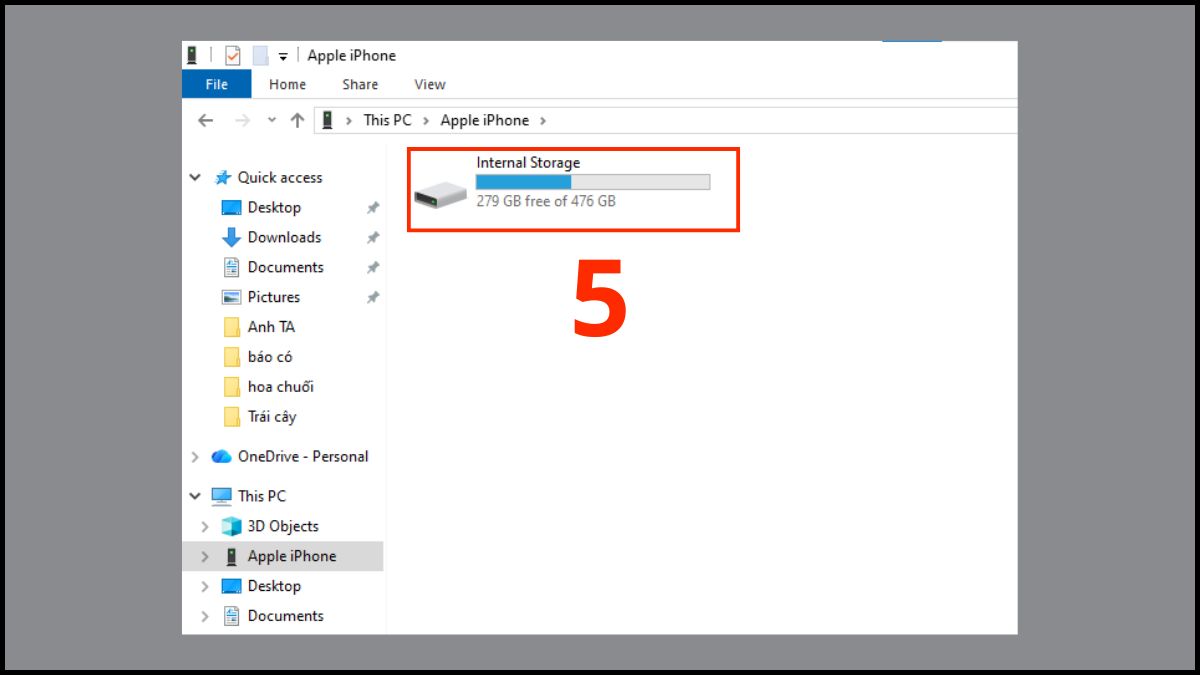Open the báo có folder

pyautogui.click(x=270, y=357)
